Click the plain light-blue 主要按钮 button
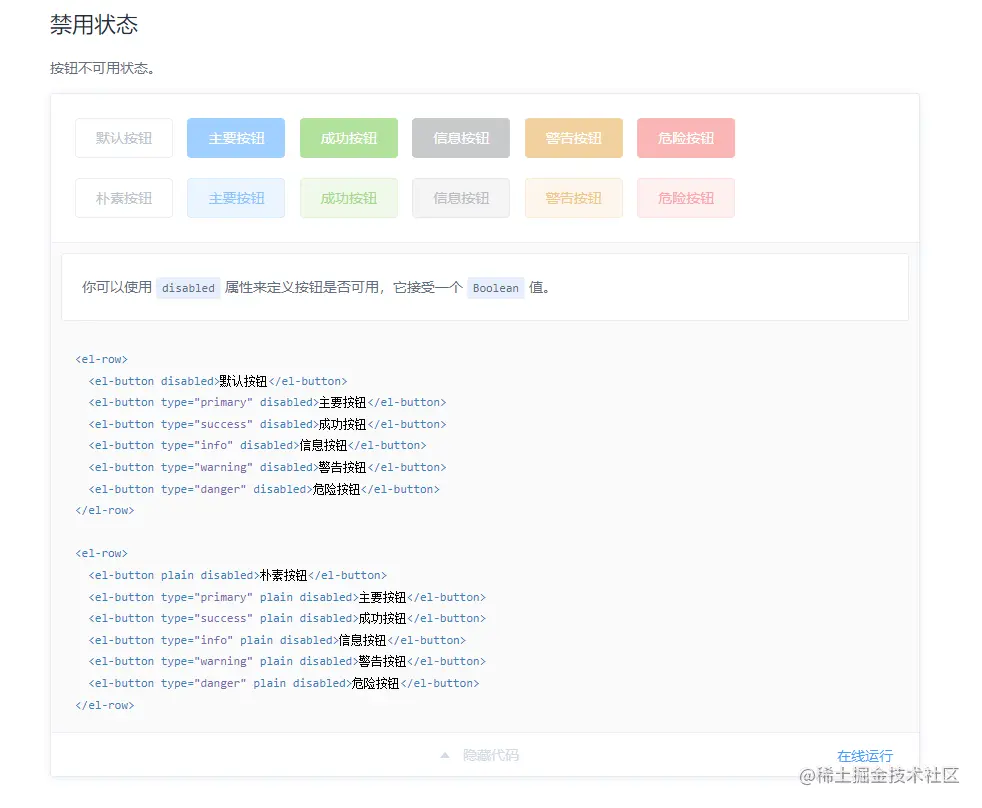 click(x=236, y=198)
